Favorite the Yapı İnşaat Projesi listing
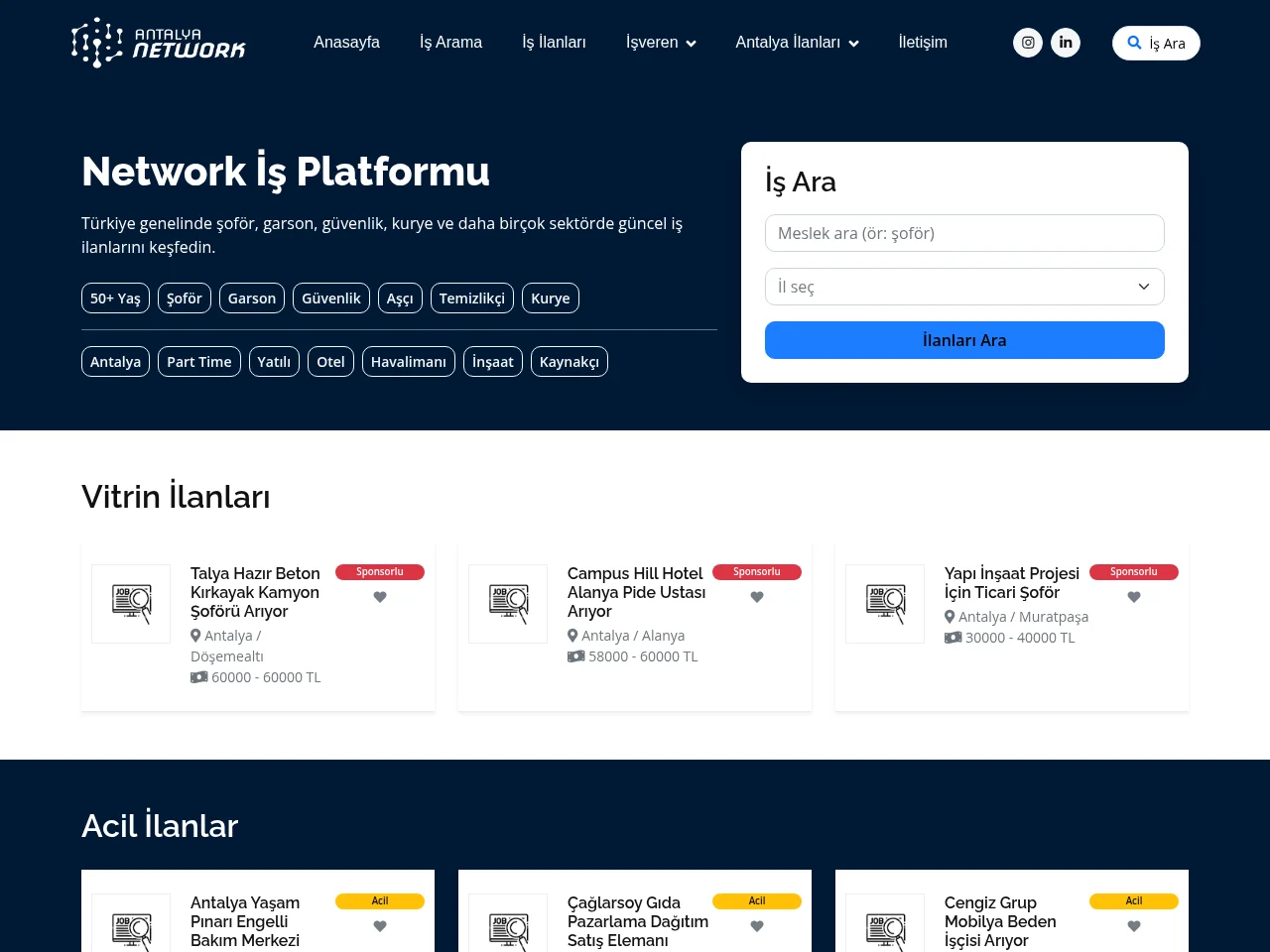Screen dimensions: 1270x952 coord(1134,597)
